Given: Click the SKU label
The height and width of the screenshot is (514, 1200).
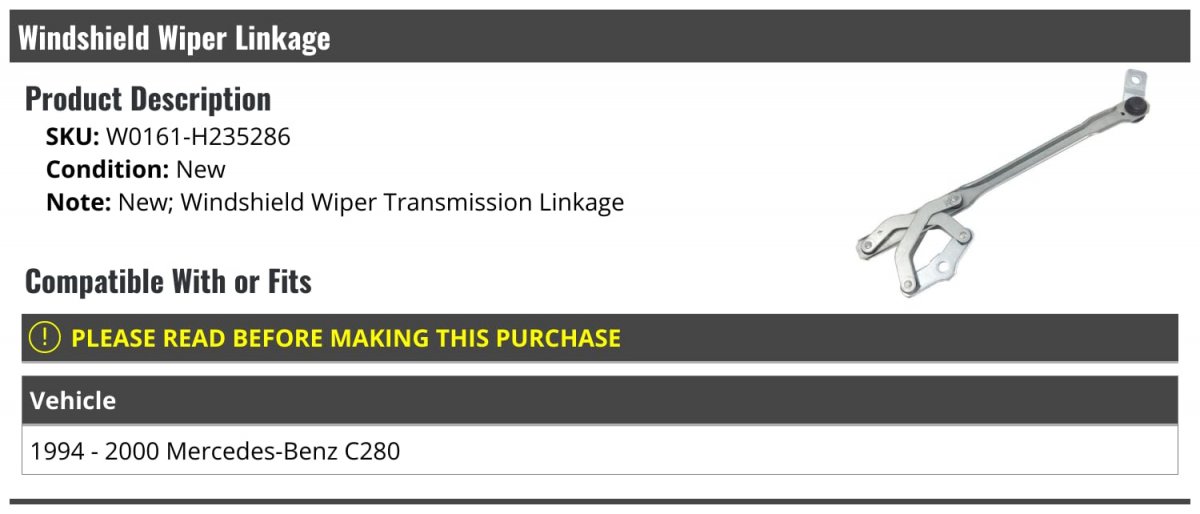Looking at the screenshot, I should pyautogui.click(x=72, y=137).
